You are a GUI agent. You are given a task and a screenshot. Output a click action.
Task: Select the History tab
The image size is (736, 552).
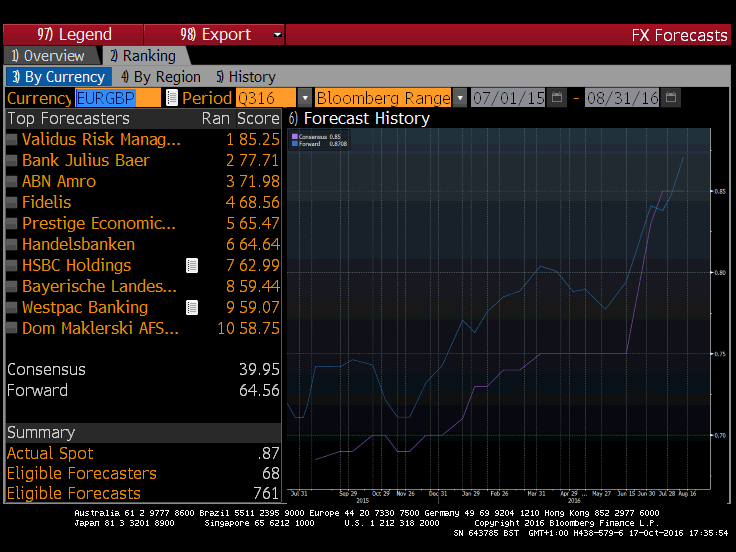pyautogui.click(x=246, y=77)
